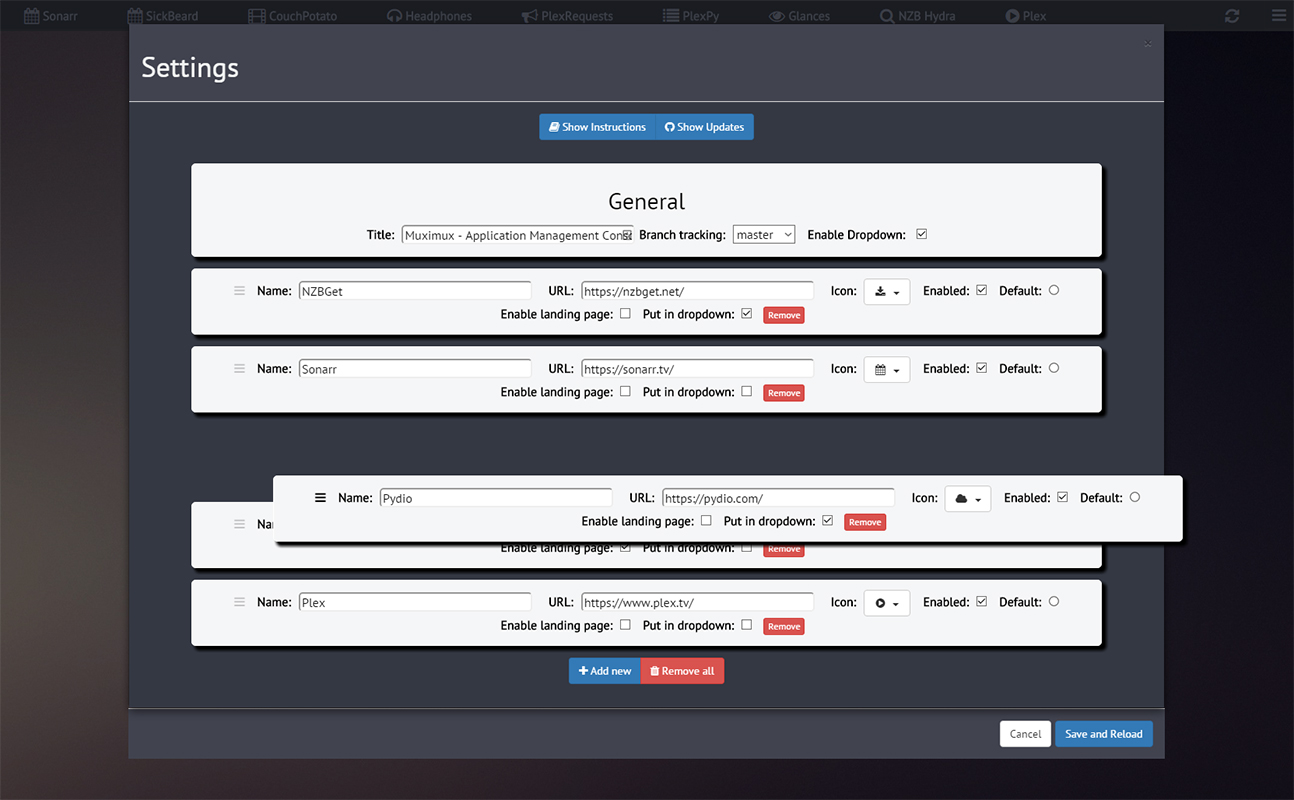
Task: Open the hamburger menu in the top bar
Action: tap(1278, 16)
